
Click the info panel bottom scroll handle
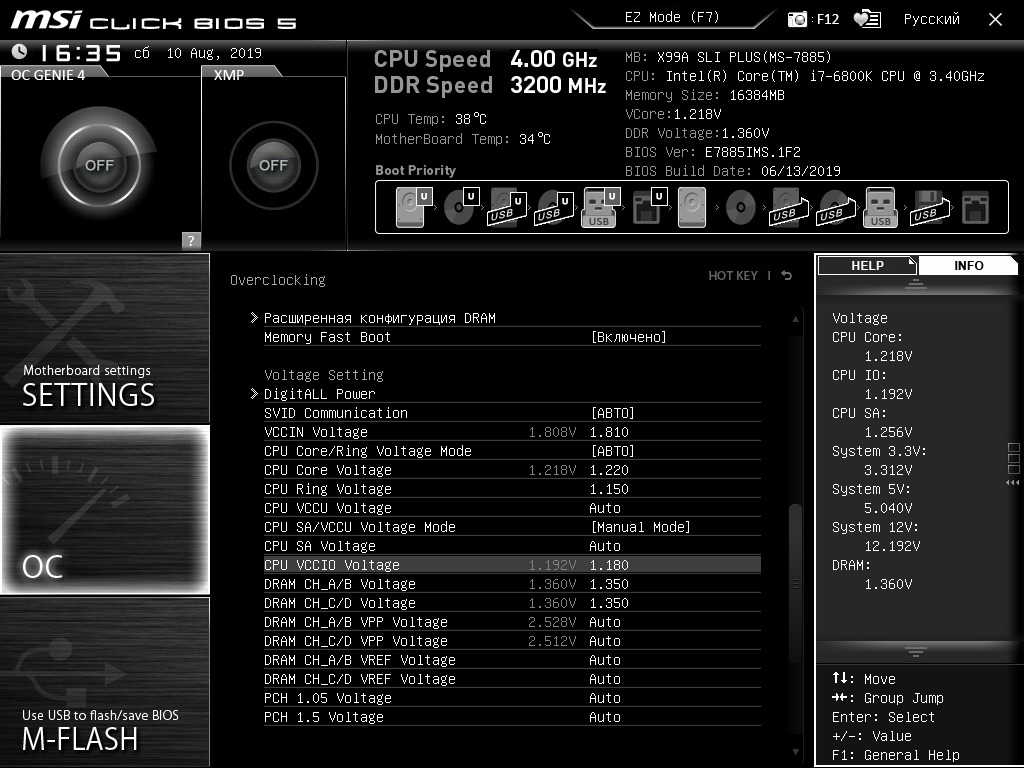pos(916,651)
